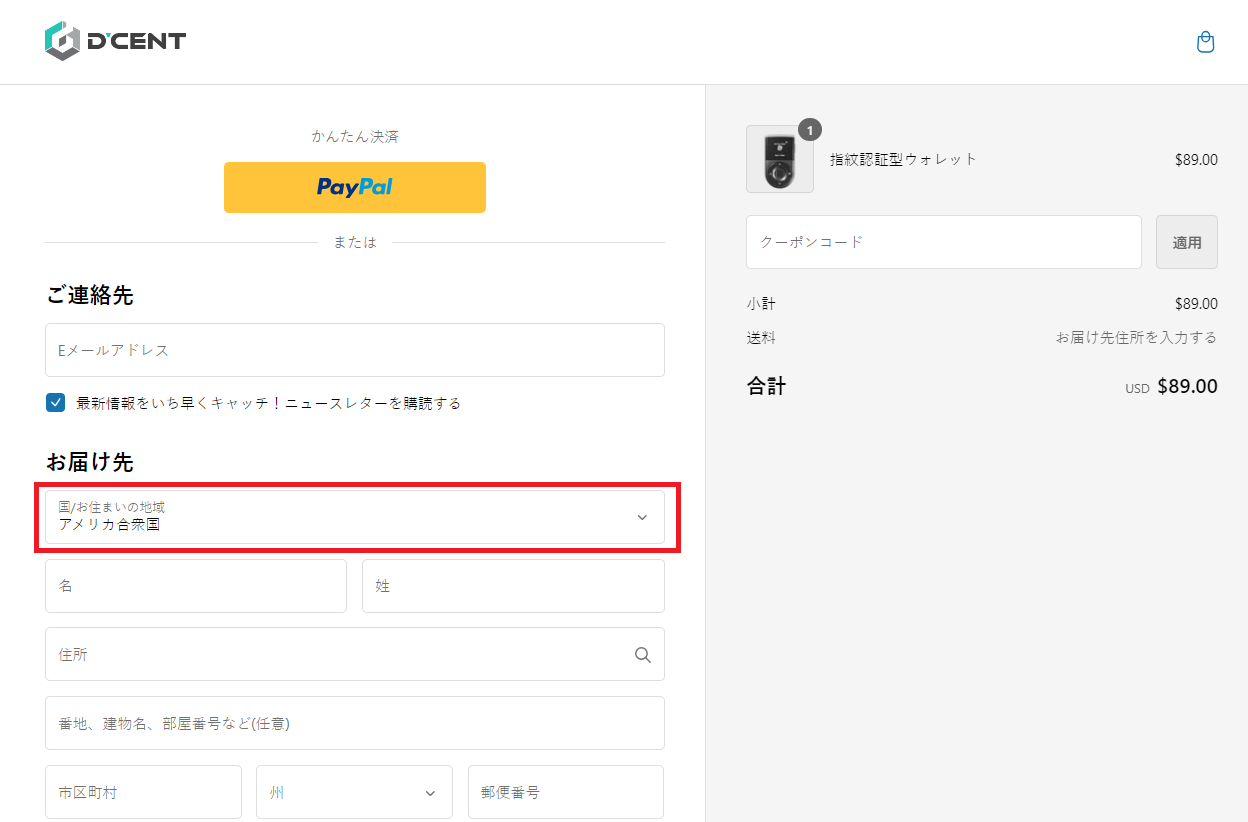Pay with the PayPal button
The image size is (1248, 822).
click(355, 187)
